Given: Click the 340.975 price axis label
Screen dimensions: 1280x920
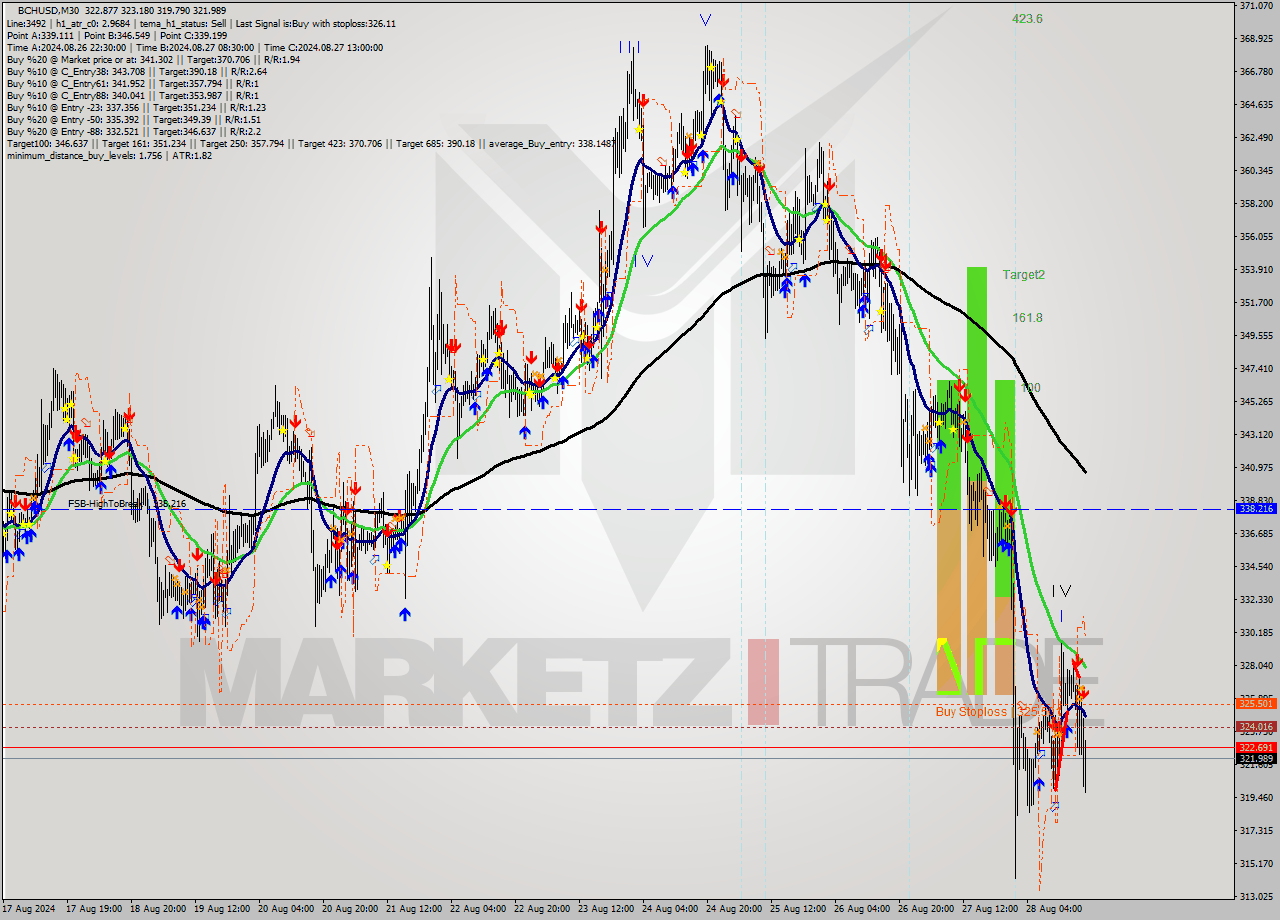Looking at the screenshot, I should (1256, 468).
